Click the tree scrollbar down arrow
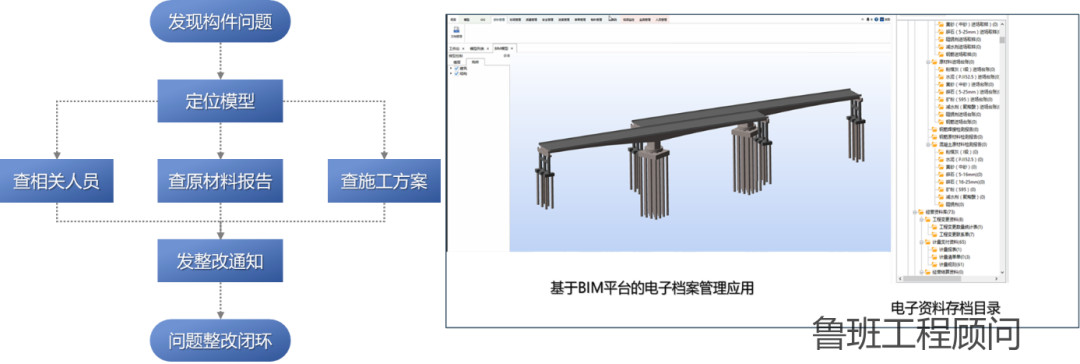1080x364 pixels. [x=1002, y=272]
